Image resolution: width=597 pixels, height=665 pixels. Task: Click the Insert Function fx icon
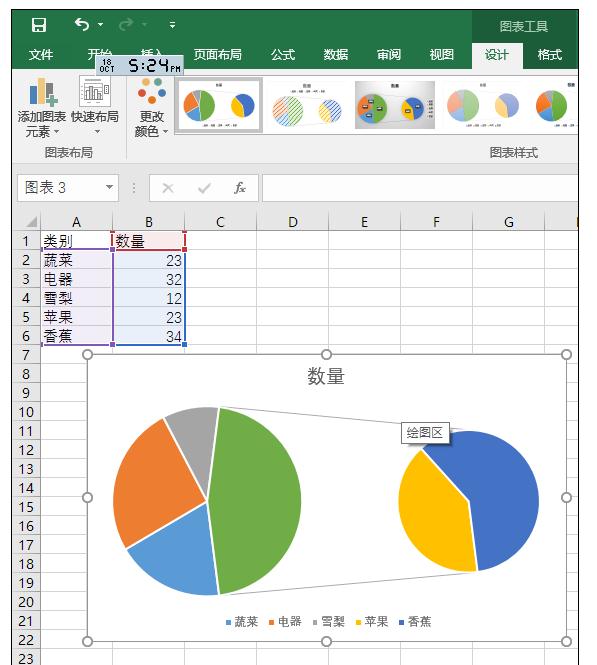[240, 188]
